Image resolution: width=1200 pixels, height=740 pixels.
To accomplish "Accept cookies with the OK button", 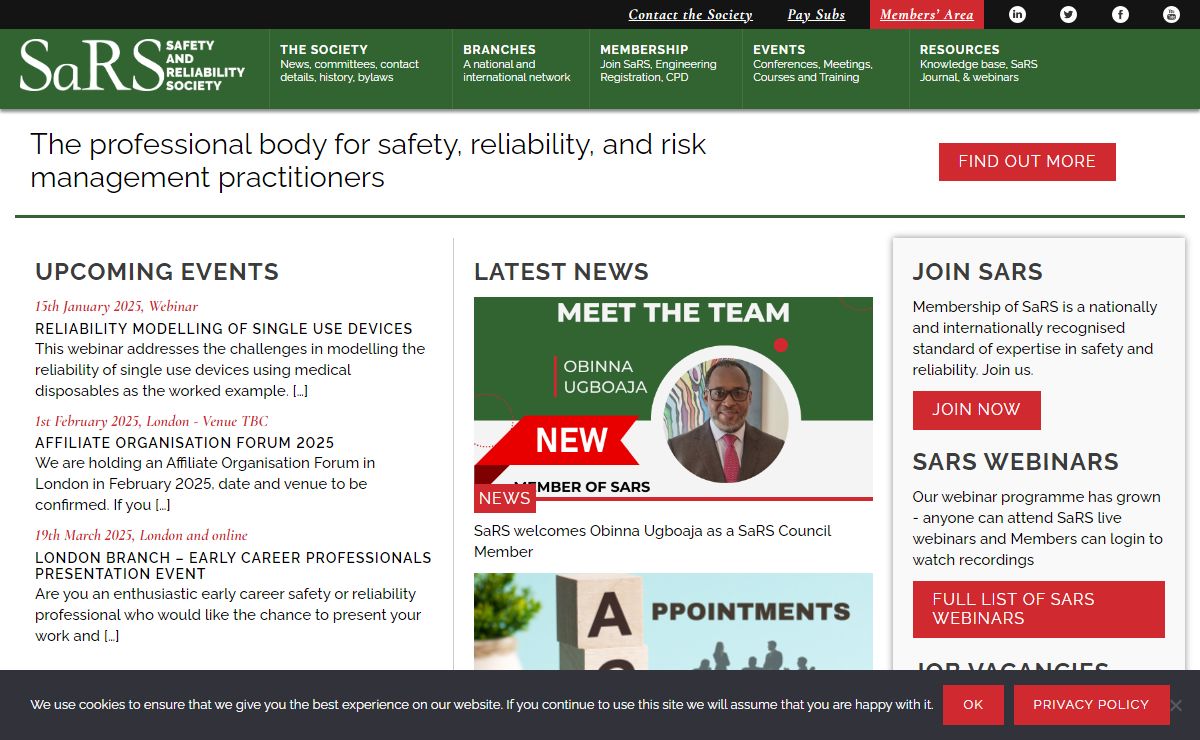I will tap(973, 705).
